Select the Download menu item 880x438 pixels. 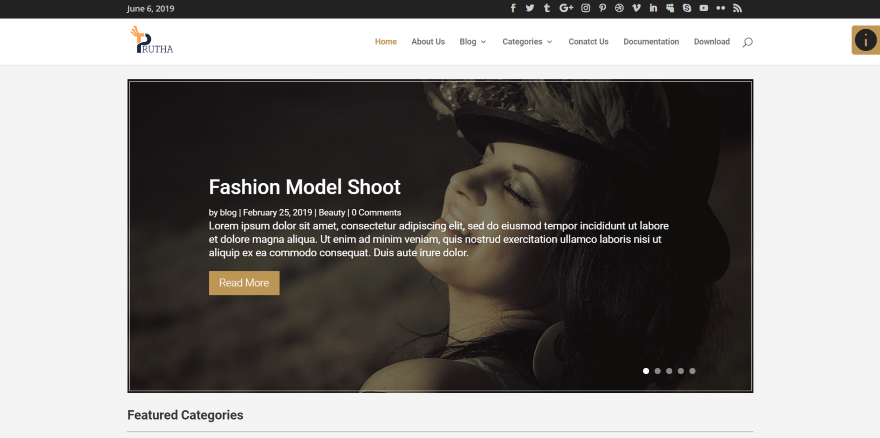tap(712, 42)
